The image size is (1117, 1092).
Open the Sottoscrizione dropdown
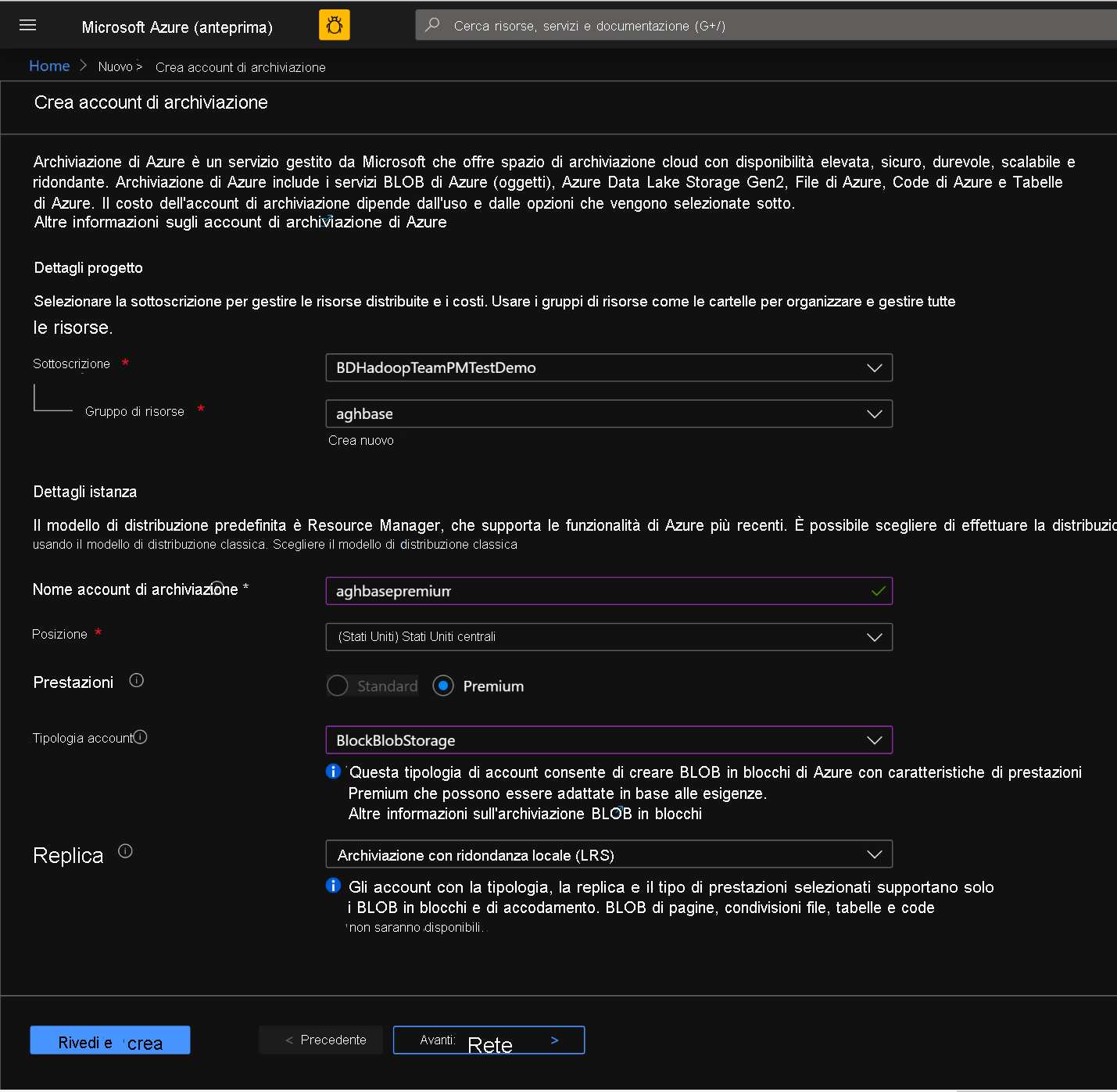pos(609,367)
